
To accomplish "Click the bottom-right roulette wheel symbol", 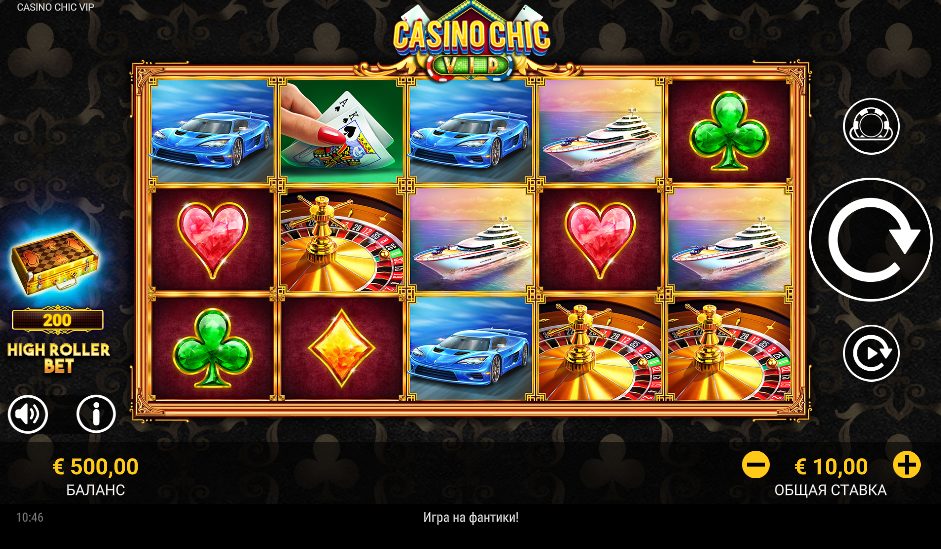I will point(729,348).
